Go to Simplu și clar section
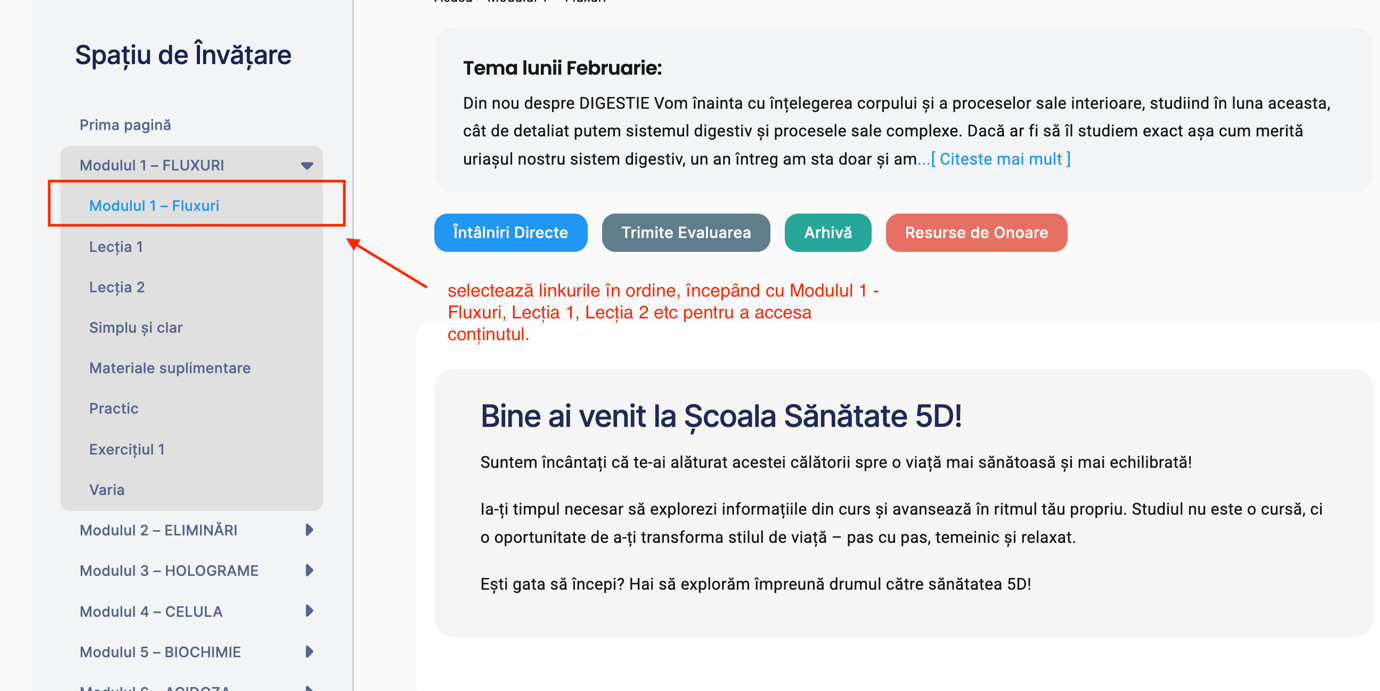The image size is (1380, 691). point(136,328)
